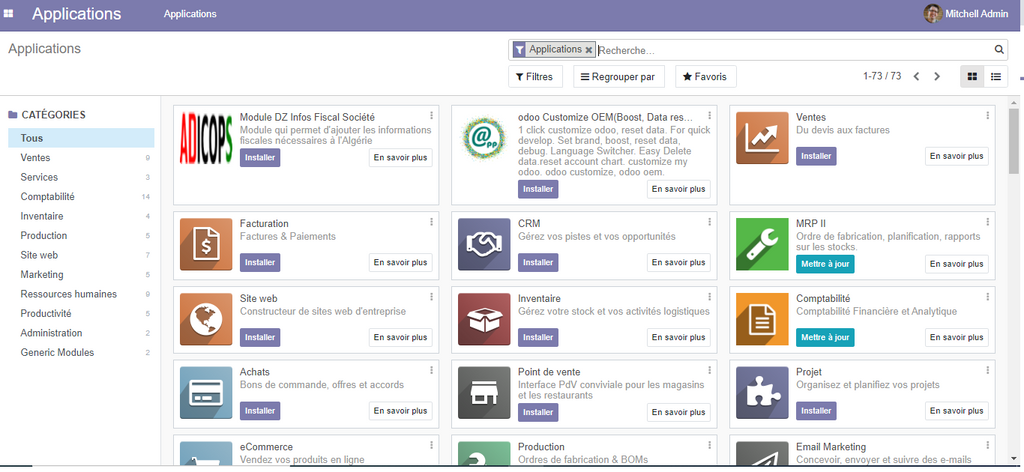Click the Site web globe icon
1024x472 pixels.
point(206,320)
